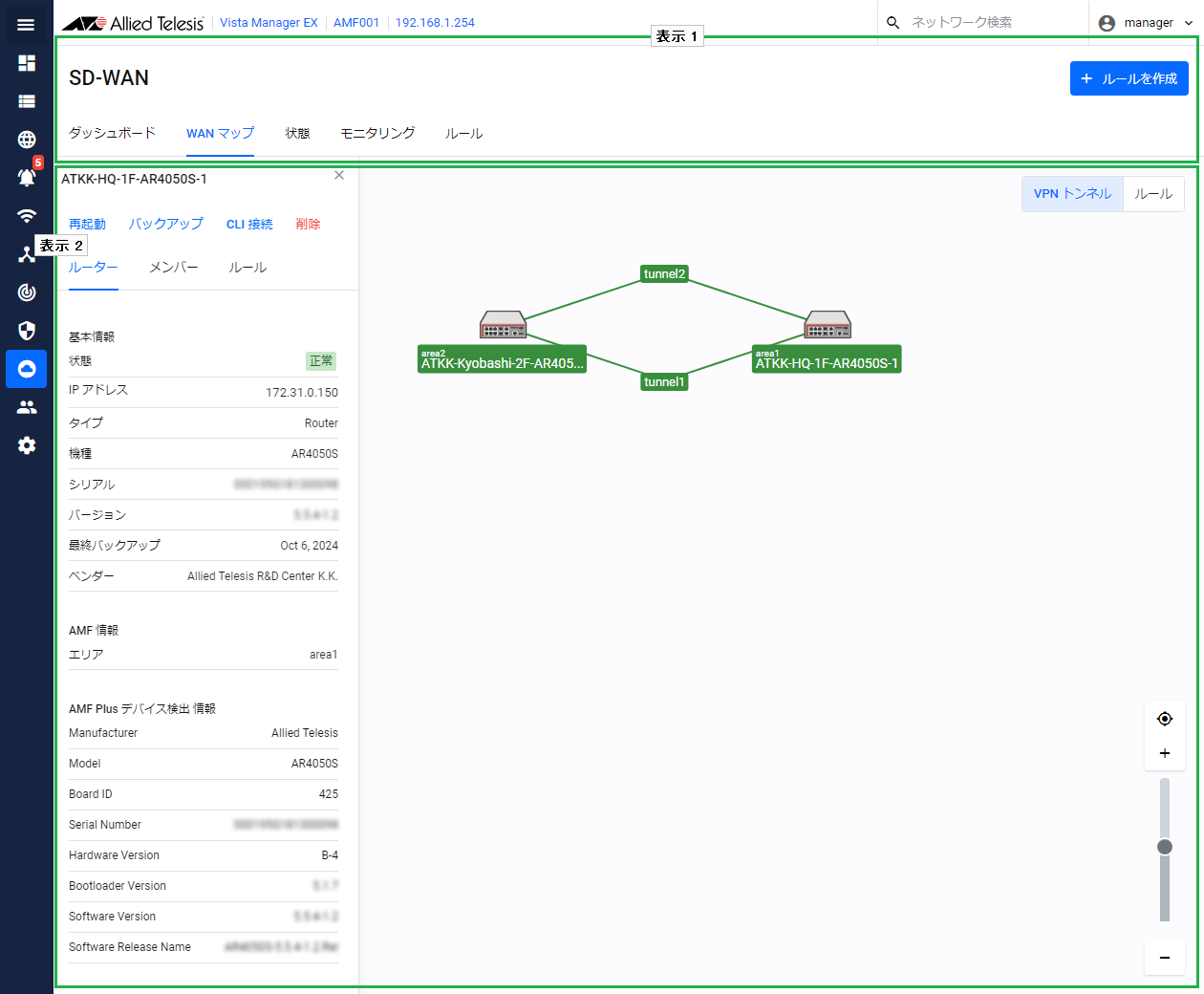Open the settings gear in sidebar

pyautogui.click(x=27, y=445)
